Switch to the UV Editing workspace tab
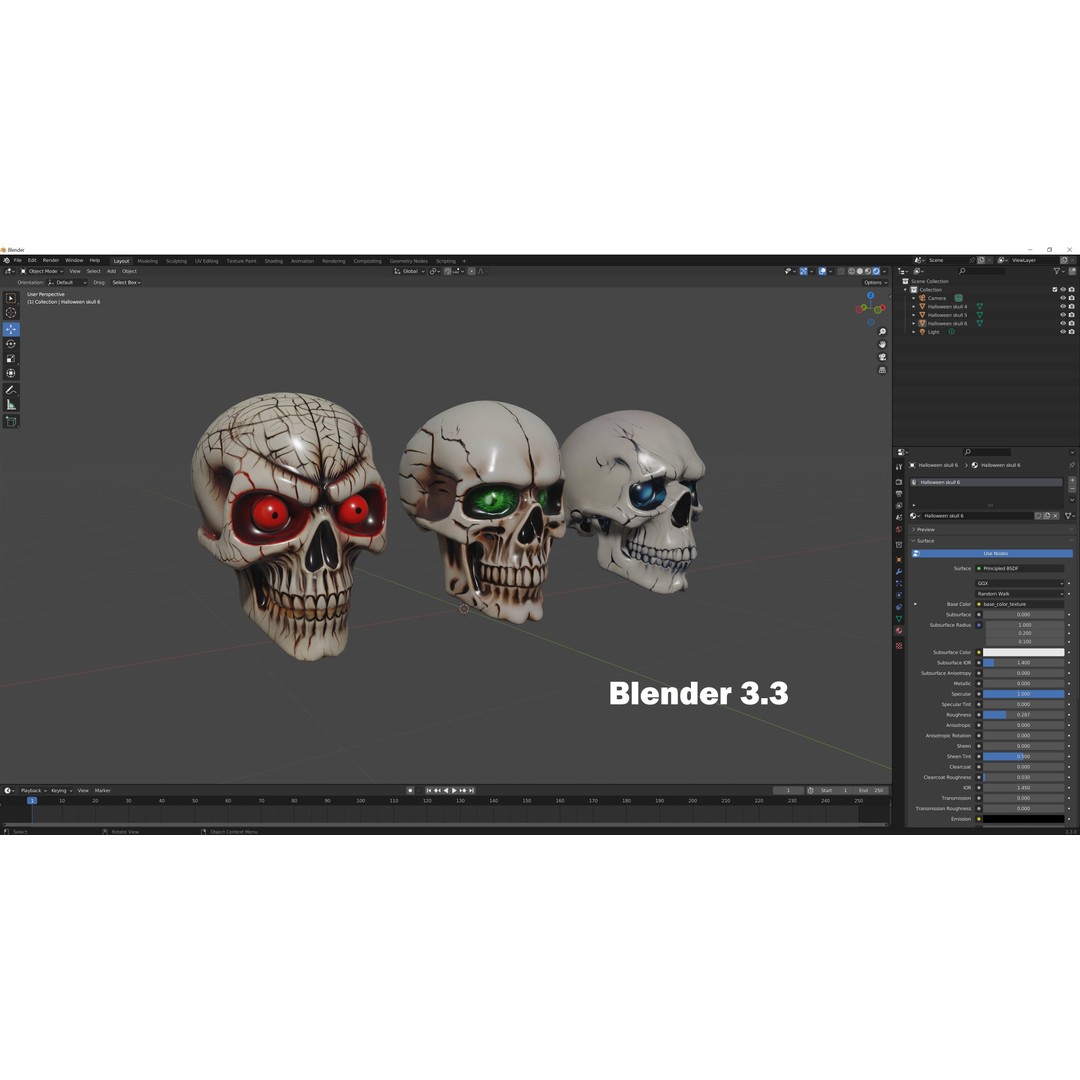This screenshot has height=1080, width=1080. point(206,261)
